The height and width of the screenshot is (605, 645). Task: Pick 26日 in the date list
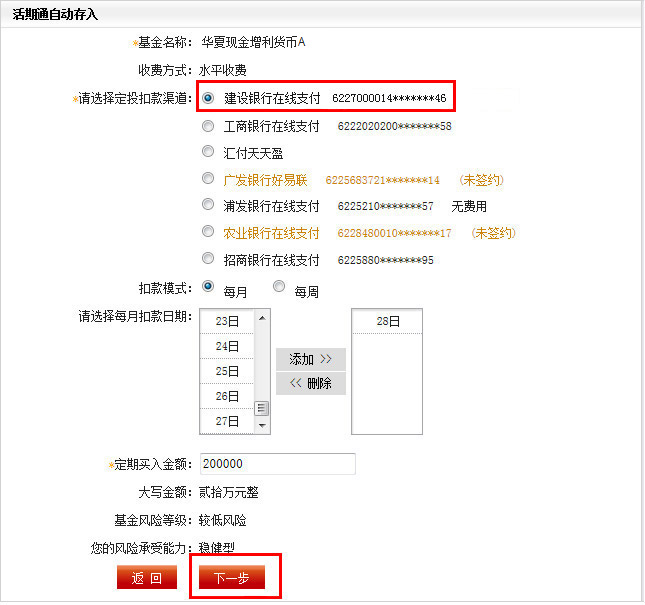coord(227,396)
